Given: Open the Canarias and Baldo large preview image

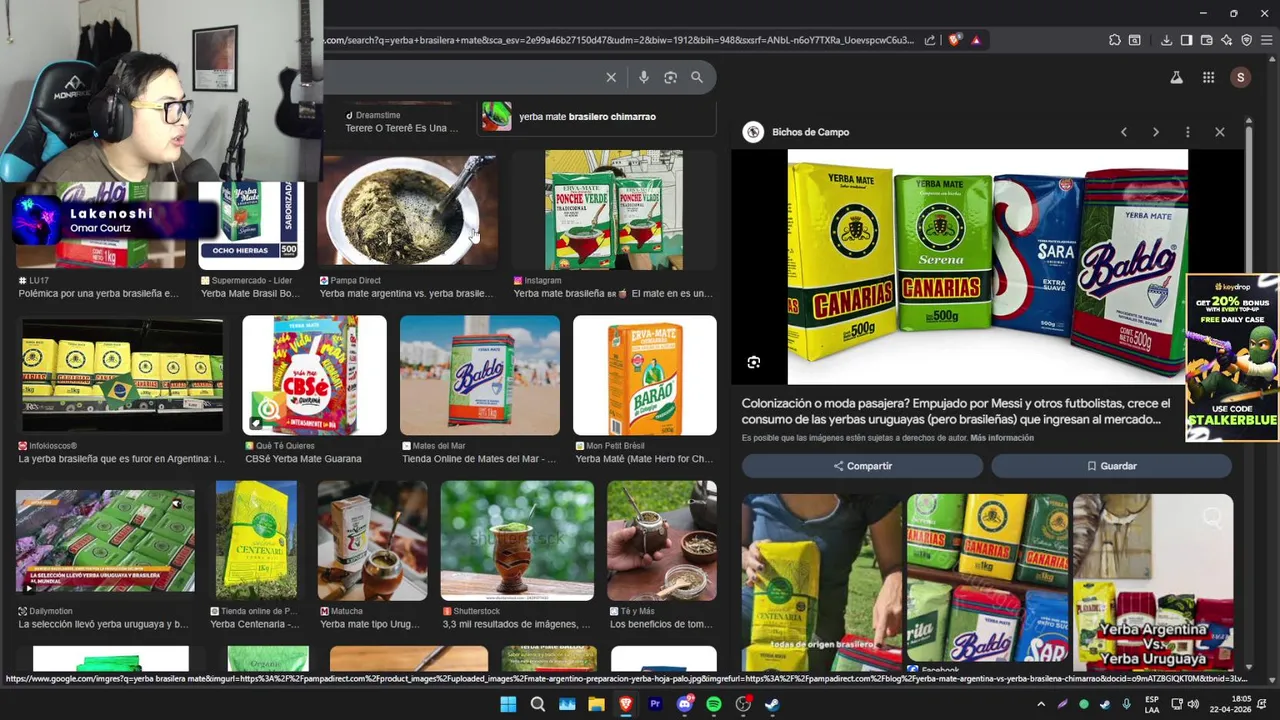Looking at the screenshot, I should (x=987, y=267).
